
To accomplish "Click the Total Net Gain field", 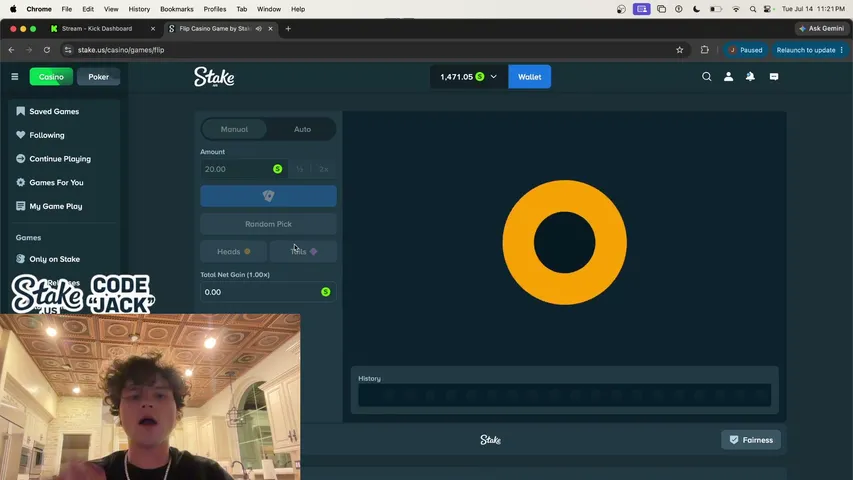I will point(268,292).
